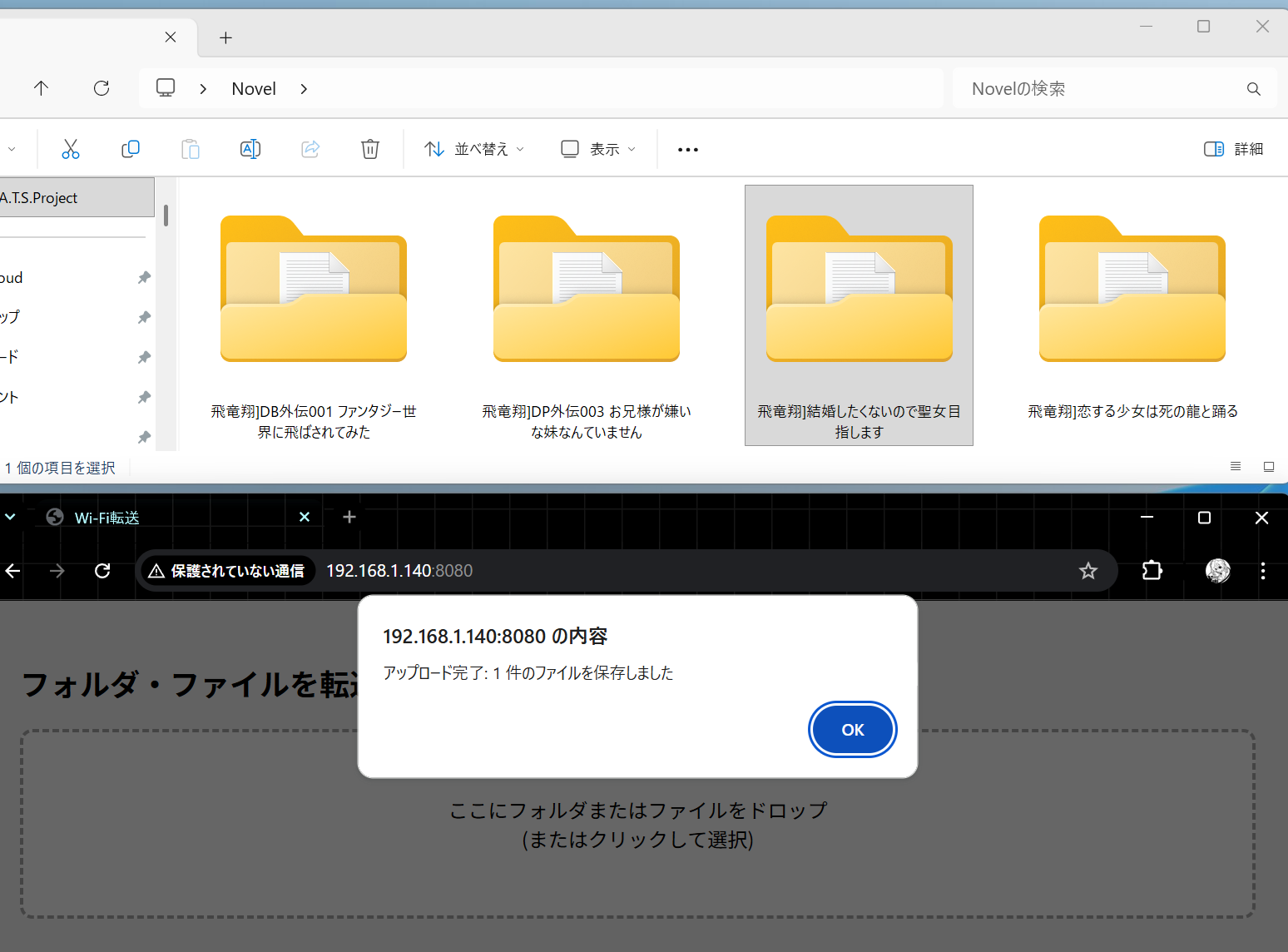Select the Cut icon in Explorer toolbar
The image size is (1288, 952).
tap(71, 148)
